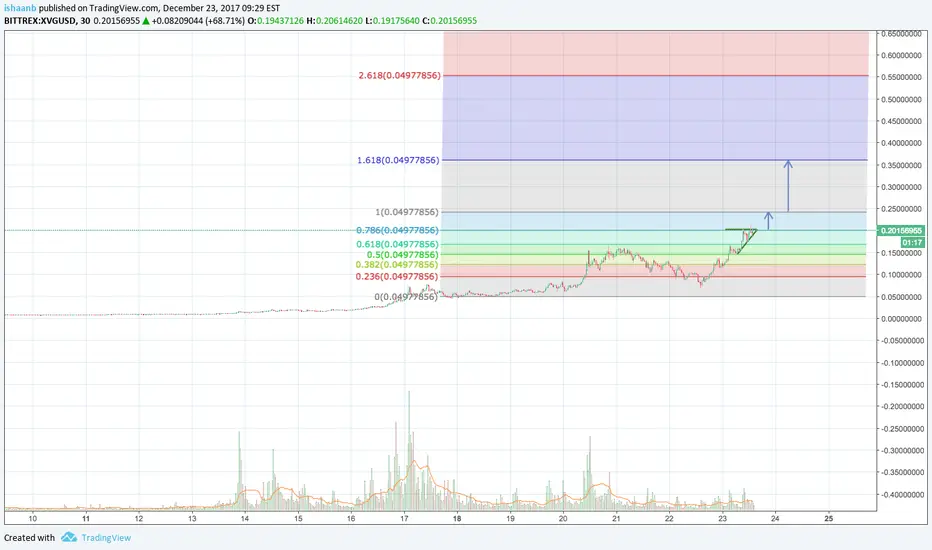Click the 0.5(0.04977856) Fibonacci label
932x550 pixels.
pyautogui.click(x=402, y=254)
